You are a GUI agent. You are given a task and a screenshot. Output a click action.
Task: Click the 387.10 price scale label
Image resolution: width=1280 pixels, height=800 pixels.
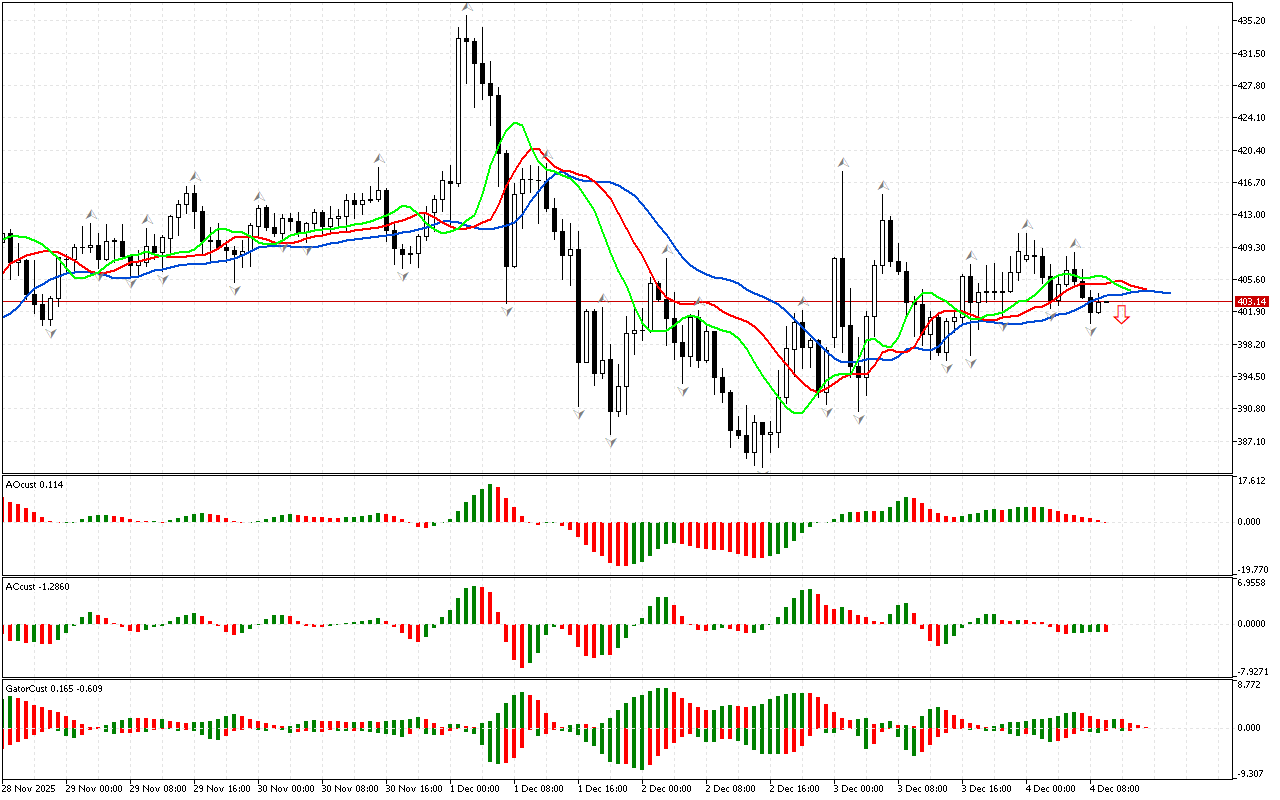1252,441
